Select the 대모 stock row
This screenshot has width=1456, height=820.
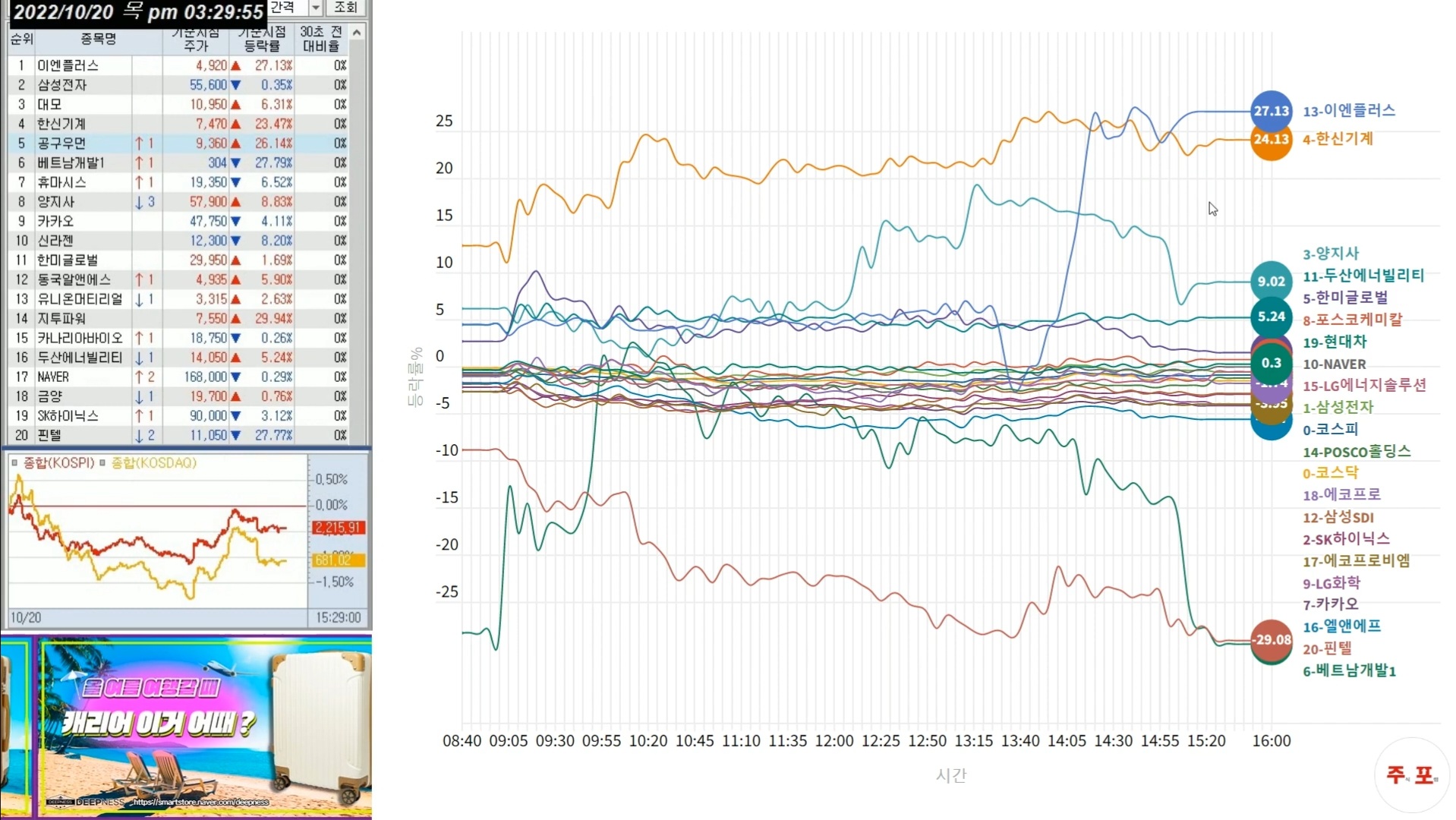point(178,105)
